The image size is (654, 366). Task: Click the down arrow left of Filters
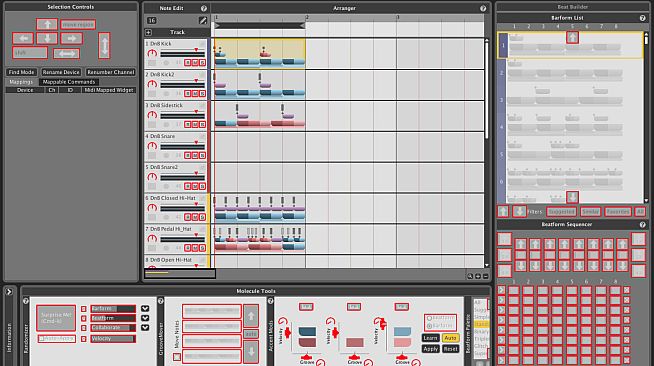click(x=519, y=211)
